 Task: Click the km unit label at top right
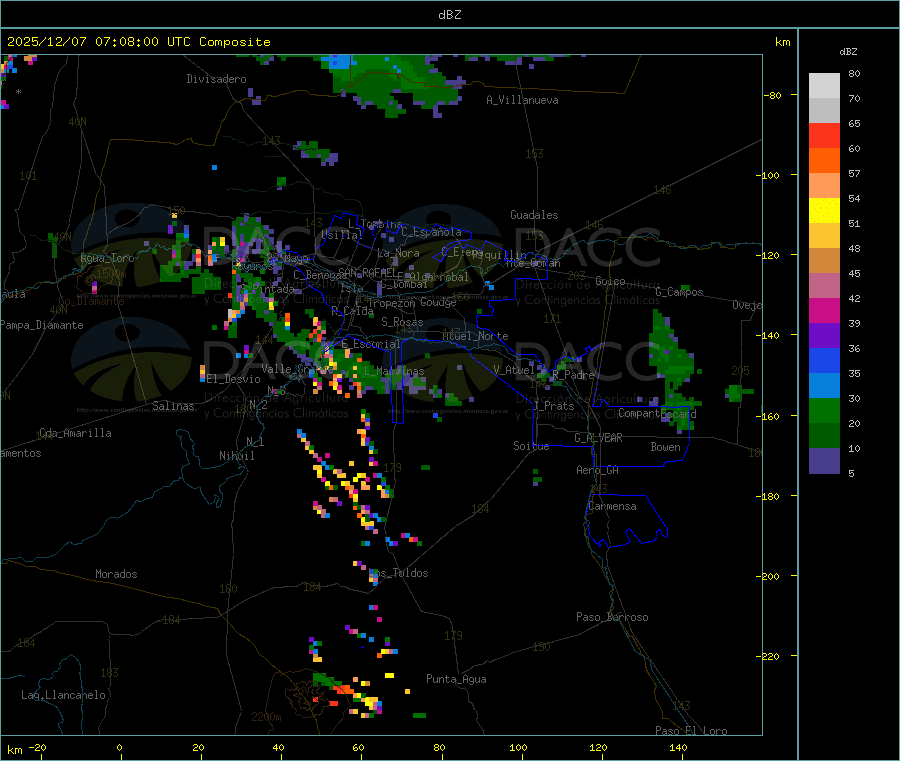pos(782,42)
